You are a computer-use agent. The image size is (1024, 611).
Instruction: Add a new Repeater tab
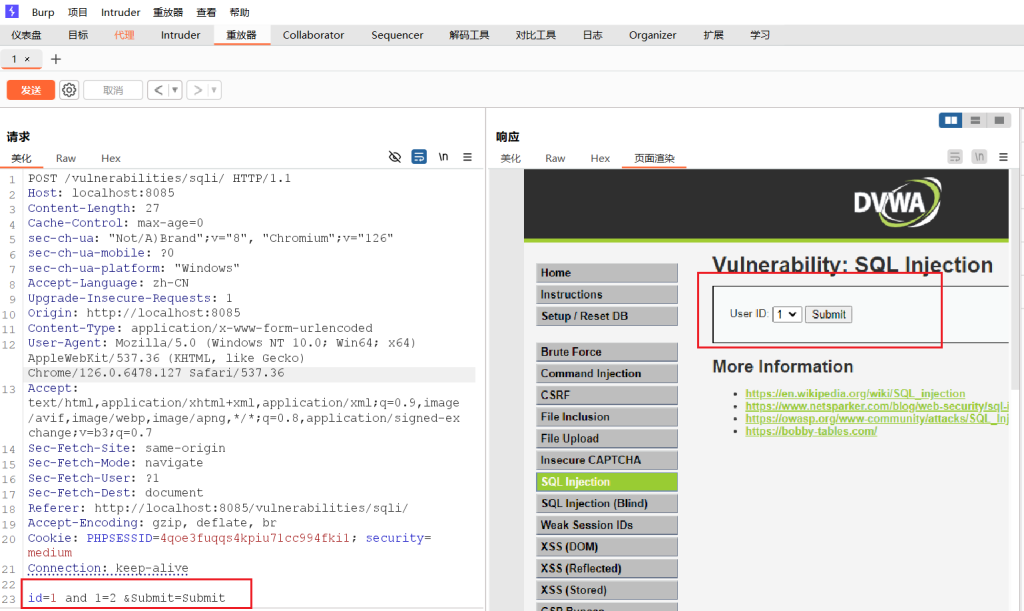(x=56, y=59)
